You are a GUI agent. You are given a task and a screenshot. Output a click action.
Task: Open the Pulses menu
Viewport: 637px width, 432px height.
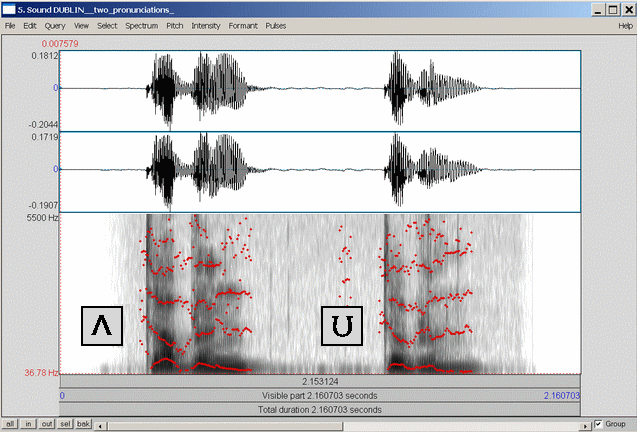pos(276,24)
